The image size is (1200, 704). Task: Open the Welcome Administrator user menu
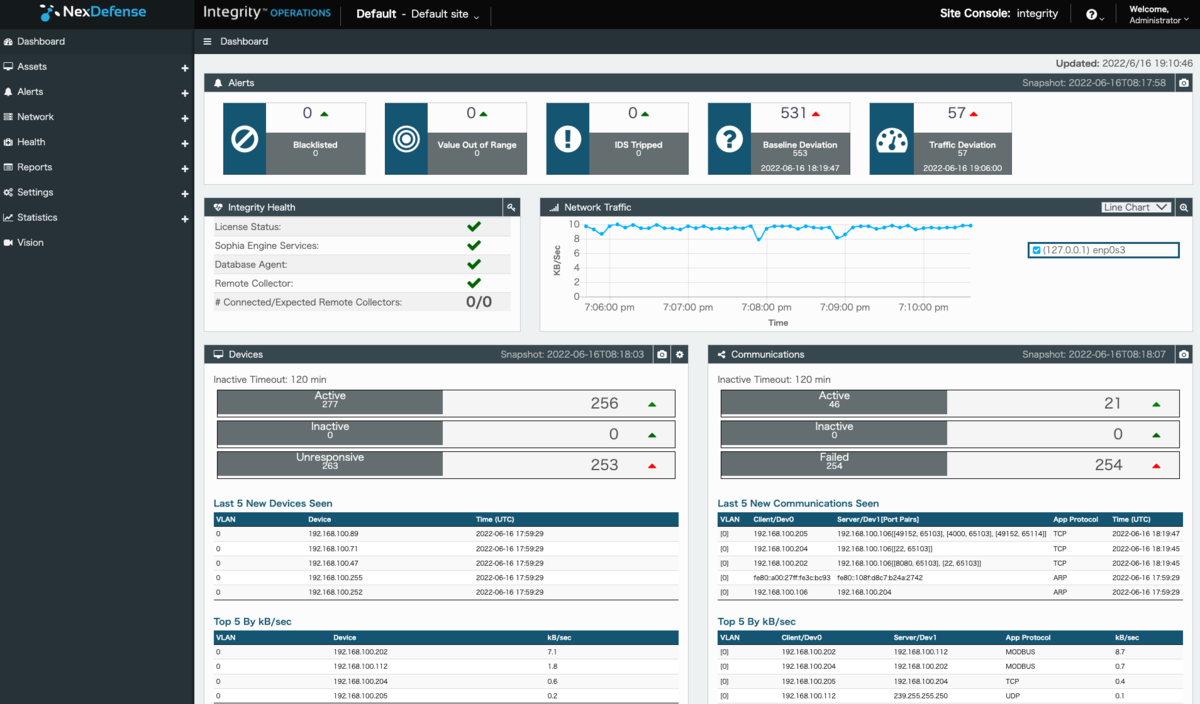[x=1154, y=15]
